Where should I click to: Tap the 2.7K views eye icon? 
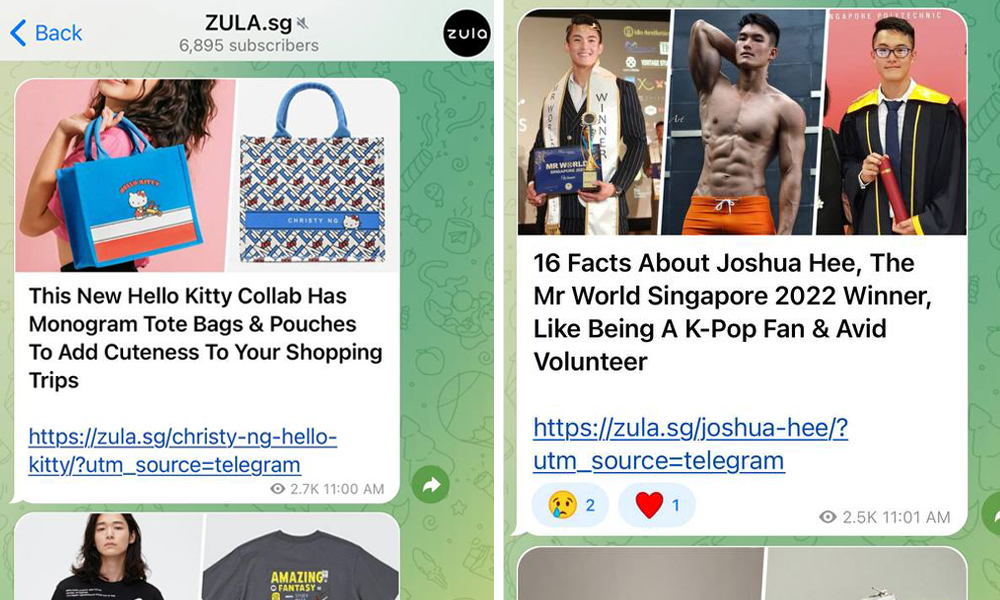(x=277, y=488)
